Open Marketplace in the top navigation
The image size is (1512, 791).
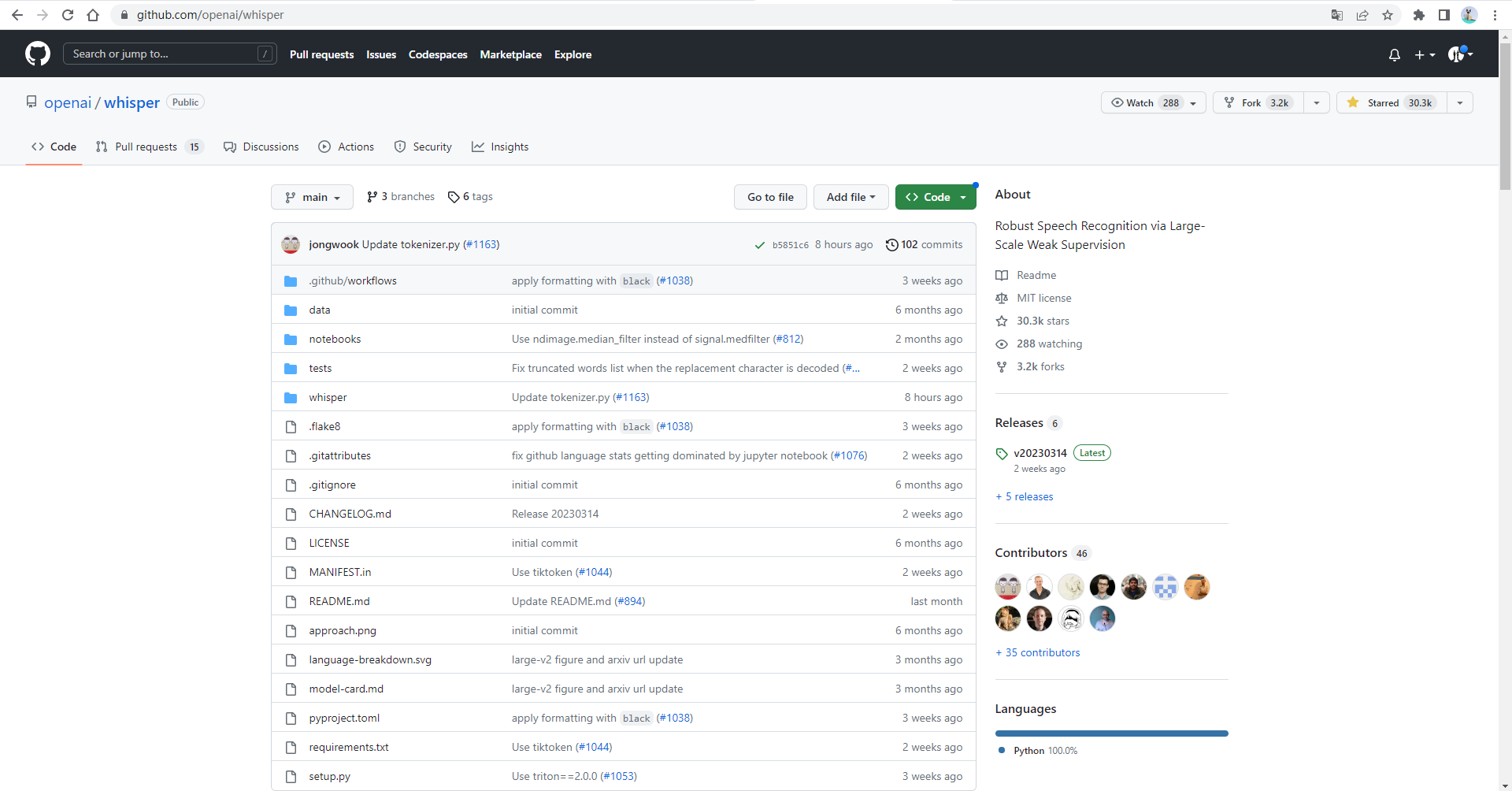[x=511, y=54]
